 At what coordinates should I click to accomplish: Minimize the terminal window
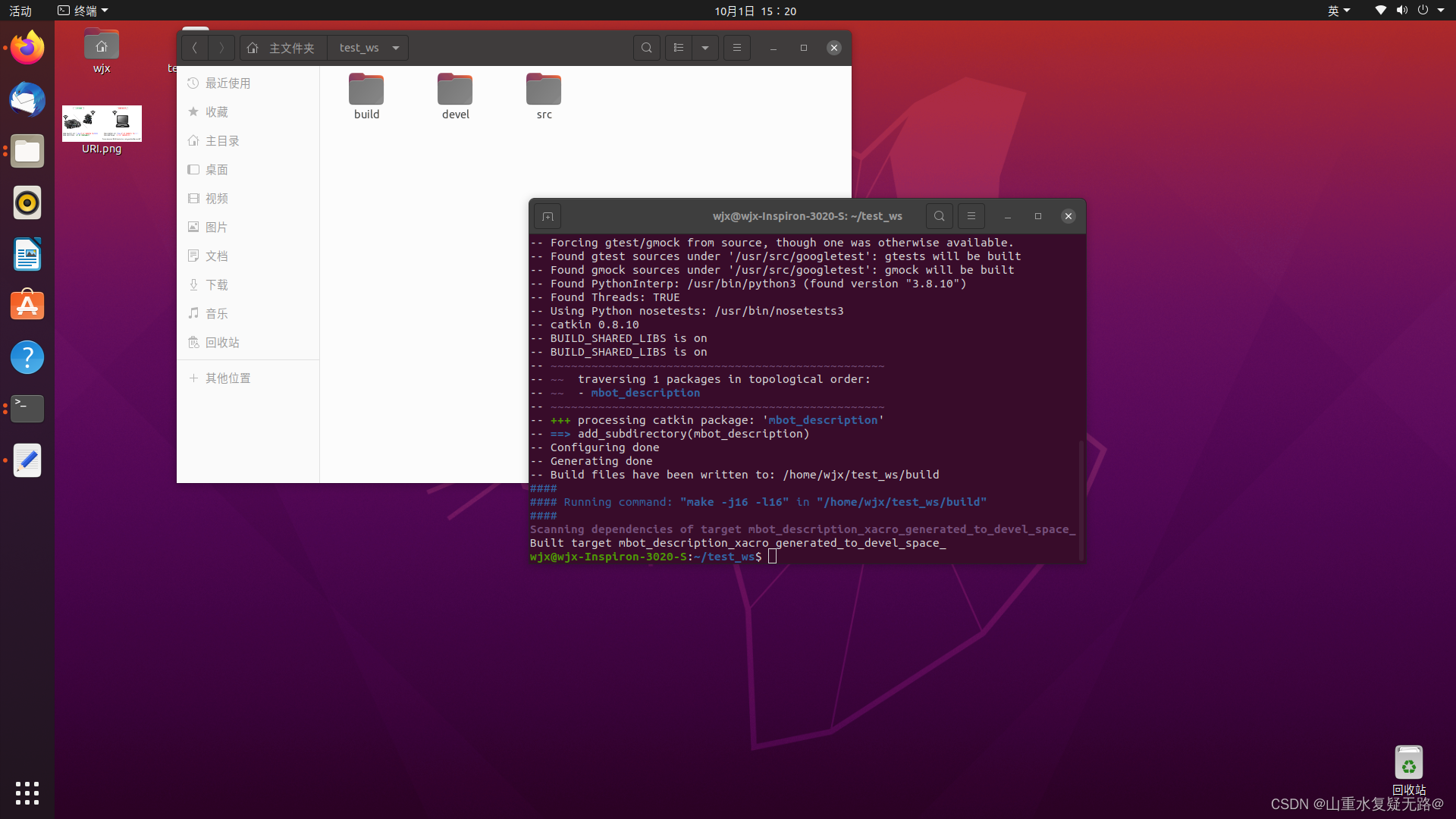click(x=1008, y=216)
